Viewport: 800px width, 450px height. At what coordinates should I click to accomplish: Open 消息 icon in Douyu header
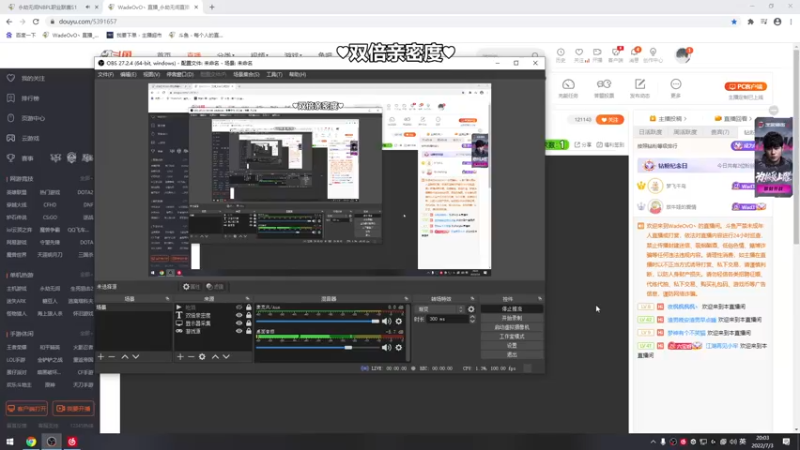[x=634, y=53]
